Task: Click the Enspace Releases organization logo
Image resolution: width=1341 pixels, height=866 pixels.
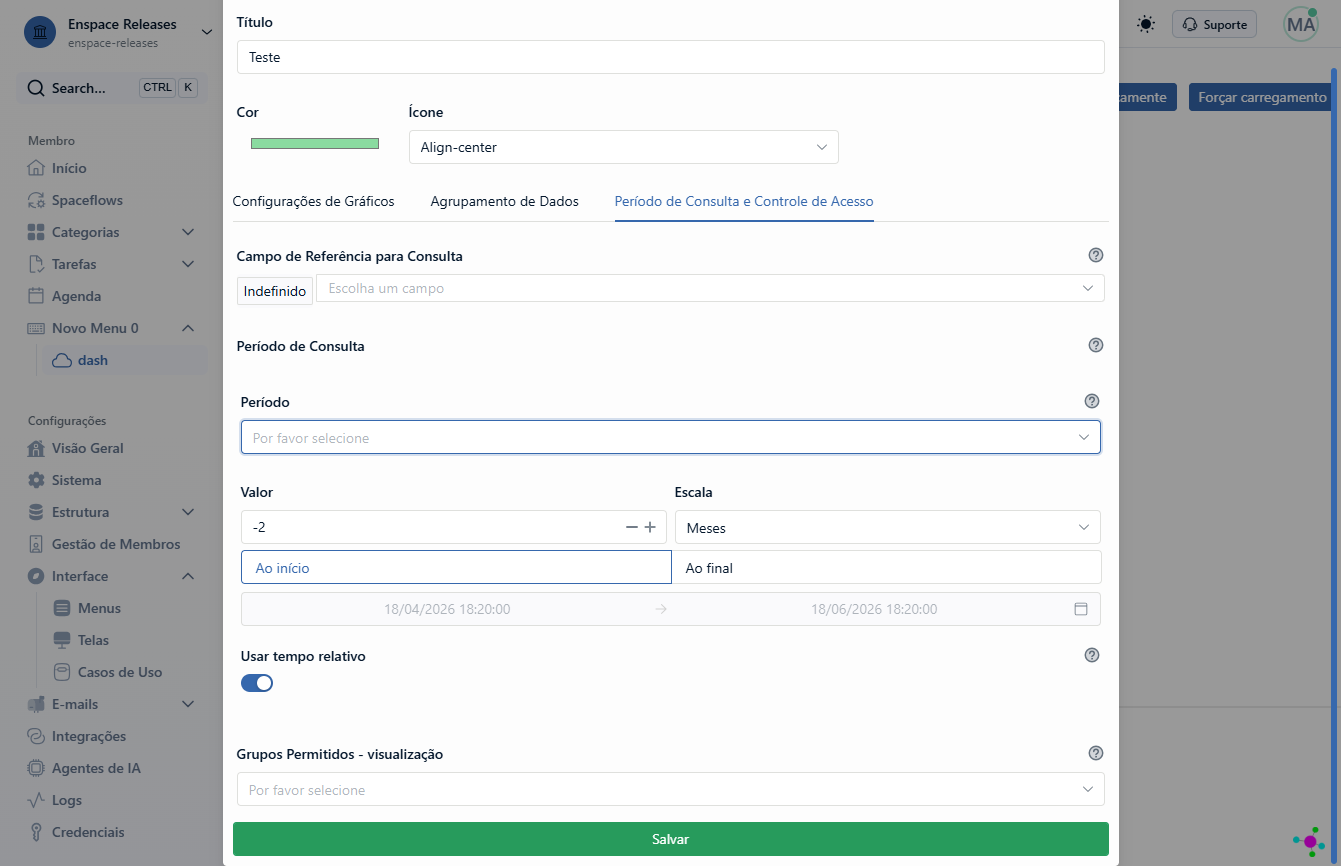Action: click(x=39, y=33)
